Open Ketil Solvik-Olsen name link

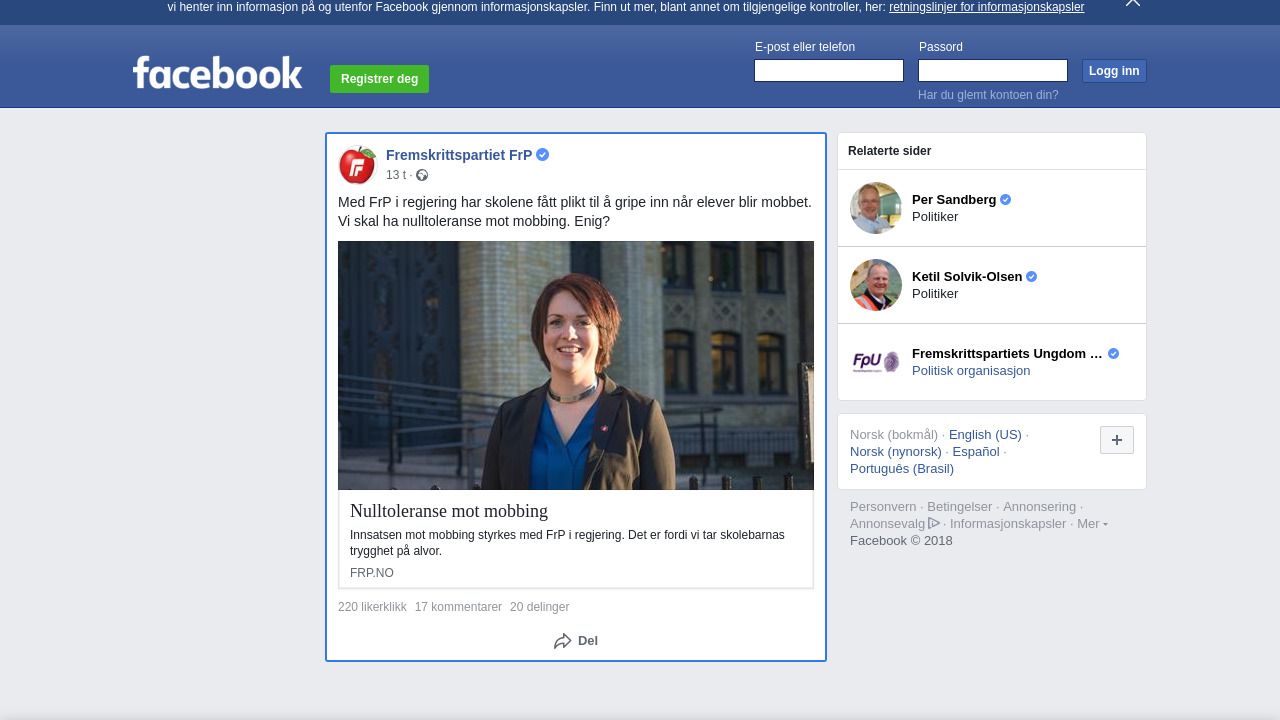pyautogui.click(x=967, y=277)
